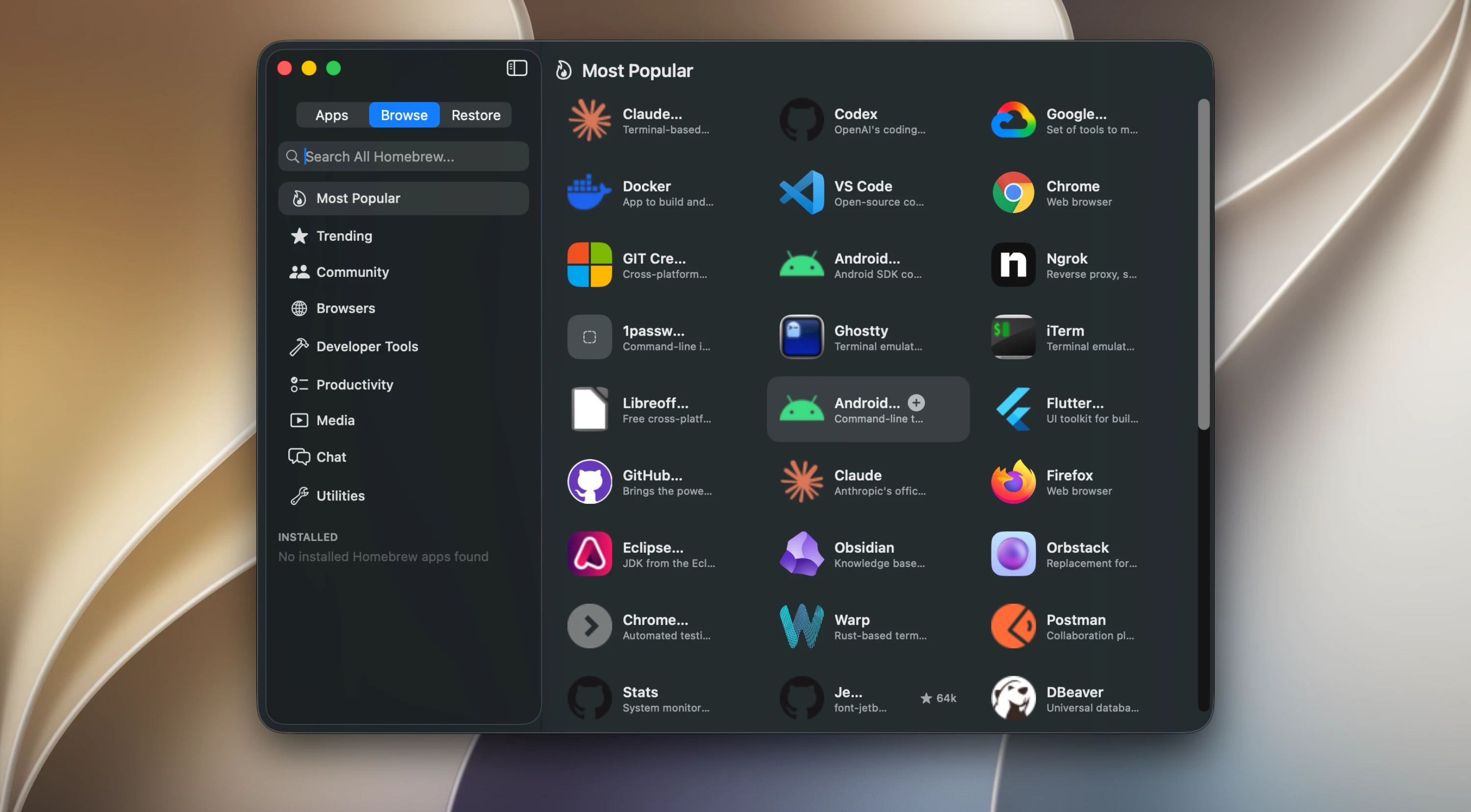
Task: Open the Chat category
Action: pyautogui.click(x=403, y=457)
